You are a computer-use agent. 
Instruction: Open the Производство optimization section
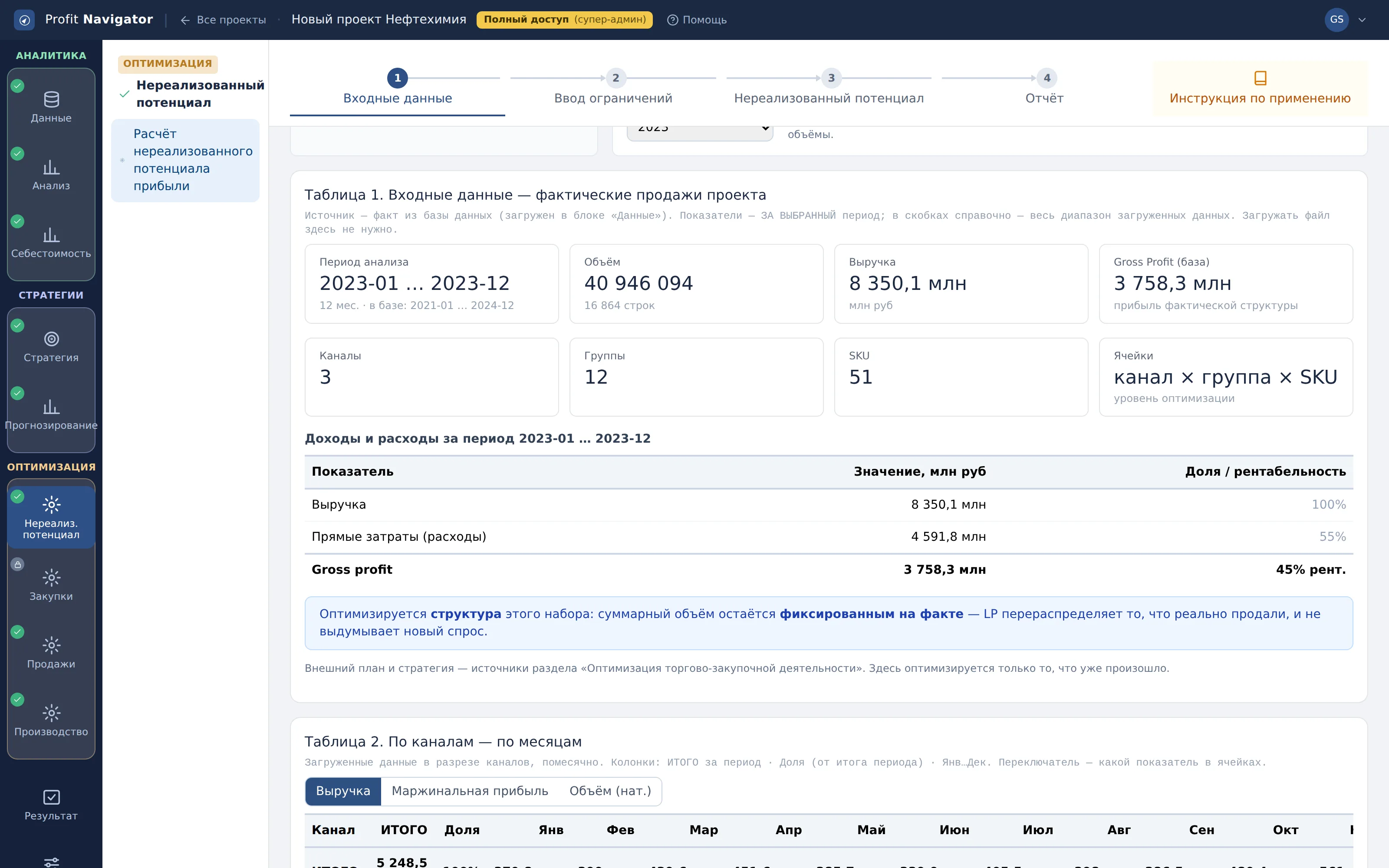pyautogui.click(x=51, y=721)
